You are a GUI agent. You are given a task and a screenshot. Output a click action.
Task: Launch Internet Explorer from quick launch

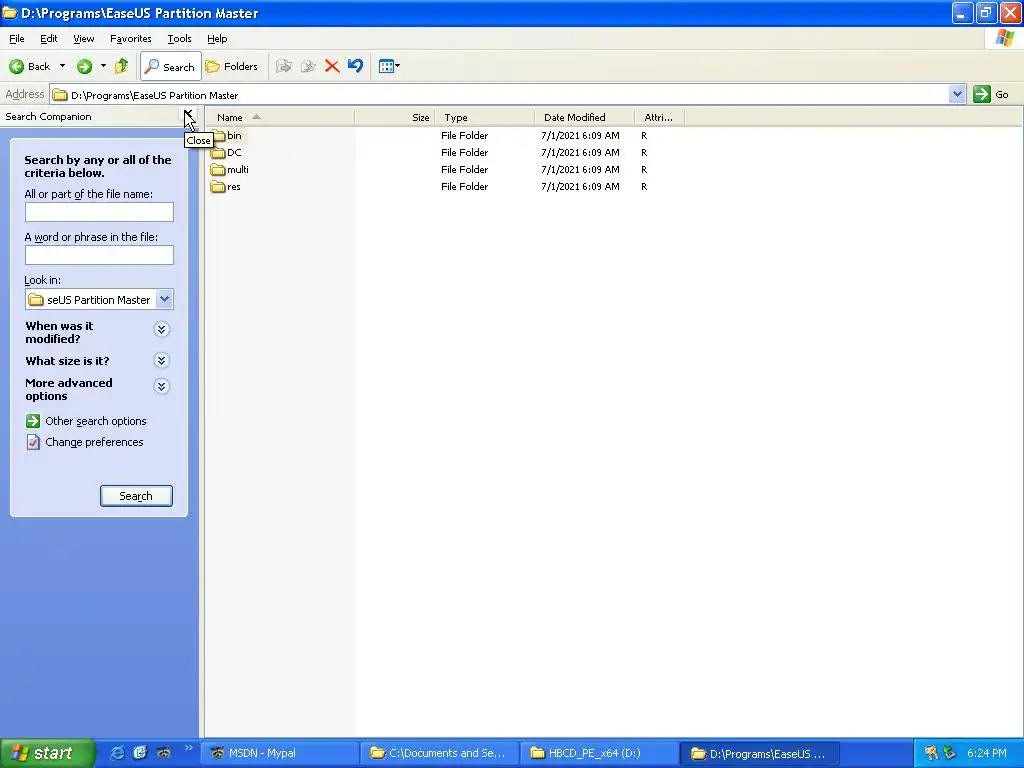coord(117,753)
